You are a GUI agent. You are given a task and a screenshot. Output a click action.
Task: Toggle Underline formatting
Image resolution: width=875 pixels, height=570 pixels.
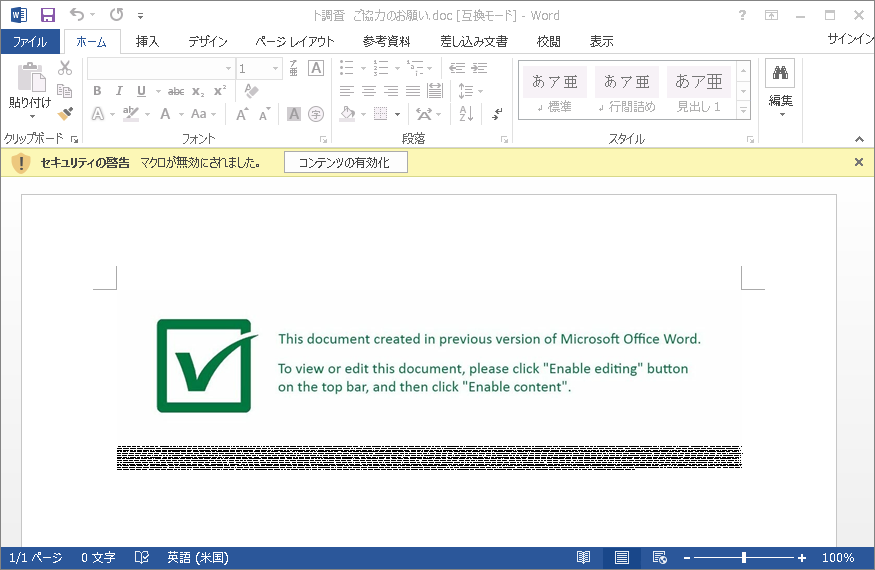coord(141,91)
